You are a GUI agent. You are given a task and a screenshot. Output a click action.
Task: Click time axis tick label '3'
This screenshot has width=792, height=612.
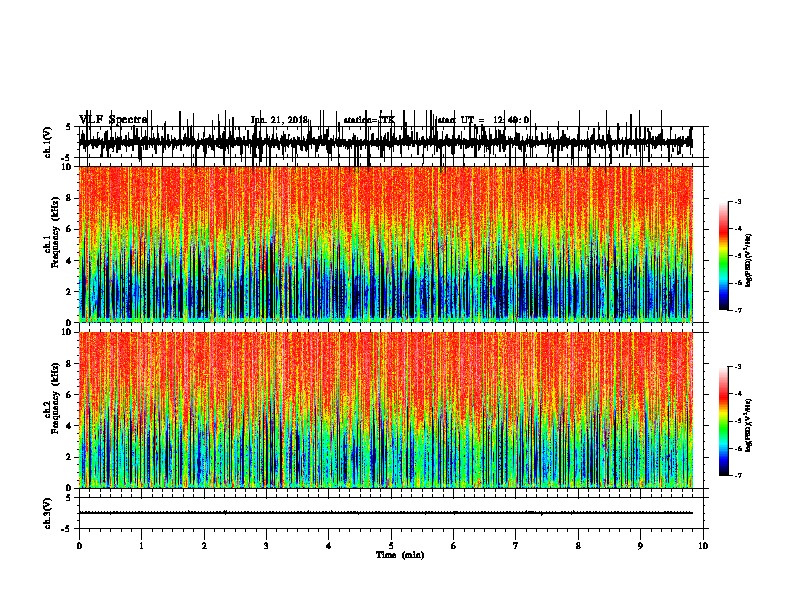pos(266,545)
